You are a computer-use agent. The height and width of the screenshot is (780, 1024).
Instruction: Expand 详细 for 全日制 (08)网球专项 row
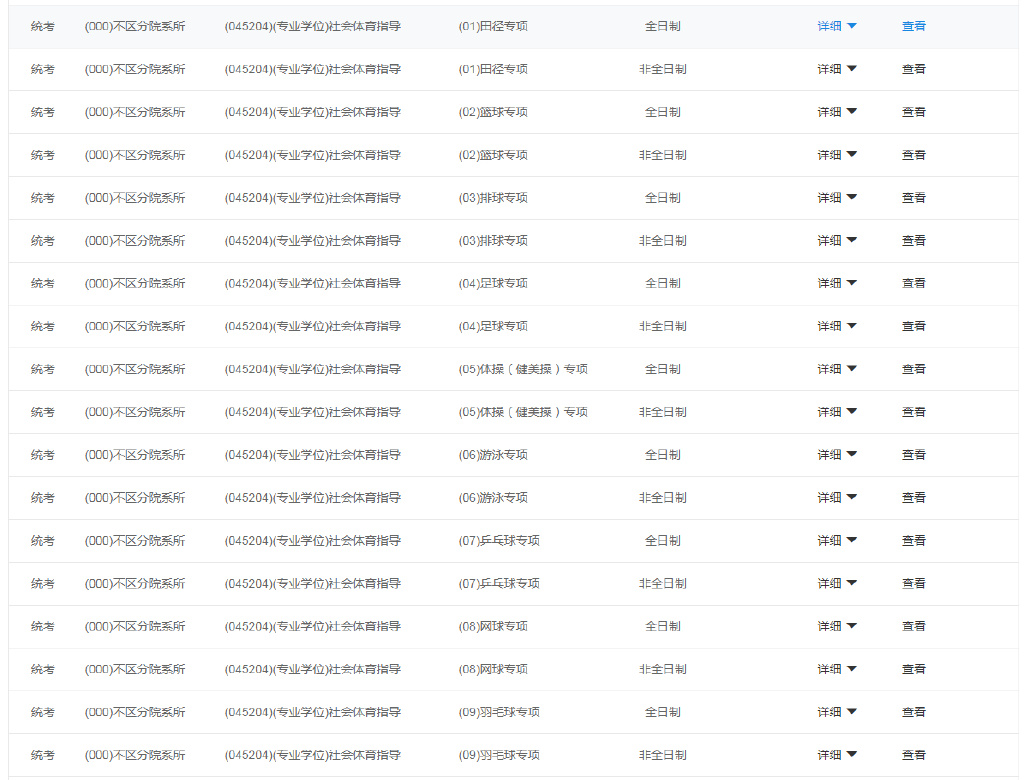837,626
